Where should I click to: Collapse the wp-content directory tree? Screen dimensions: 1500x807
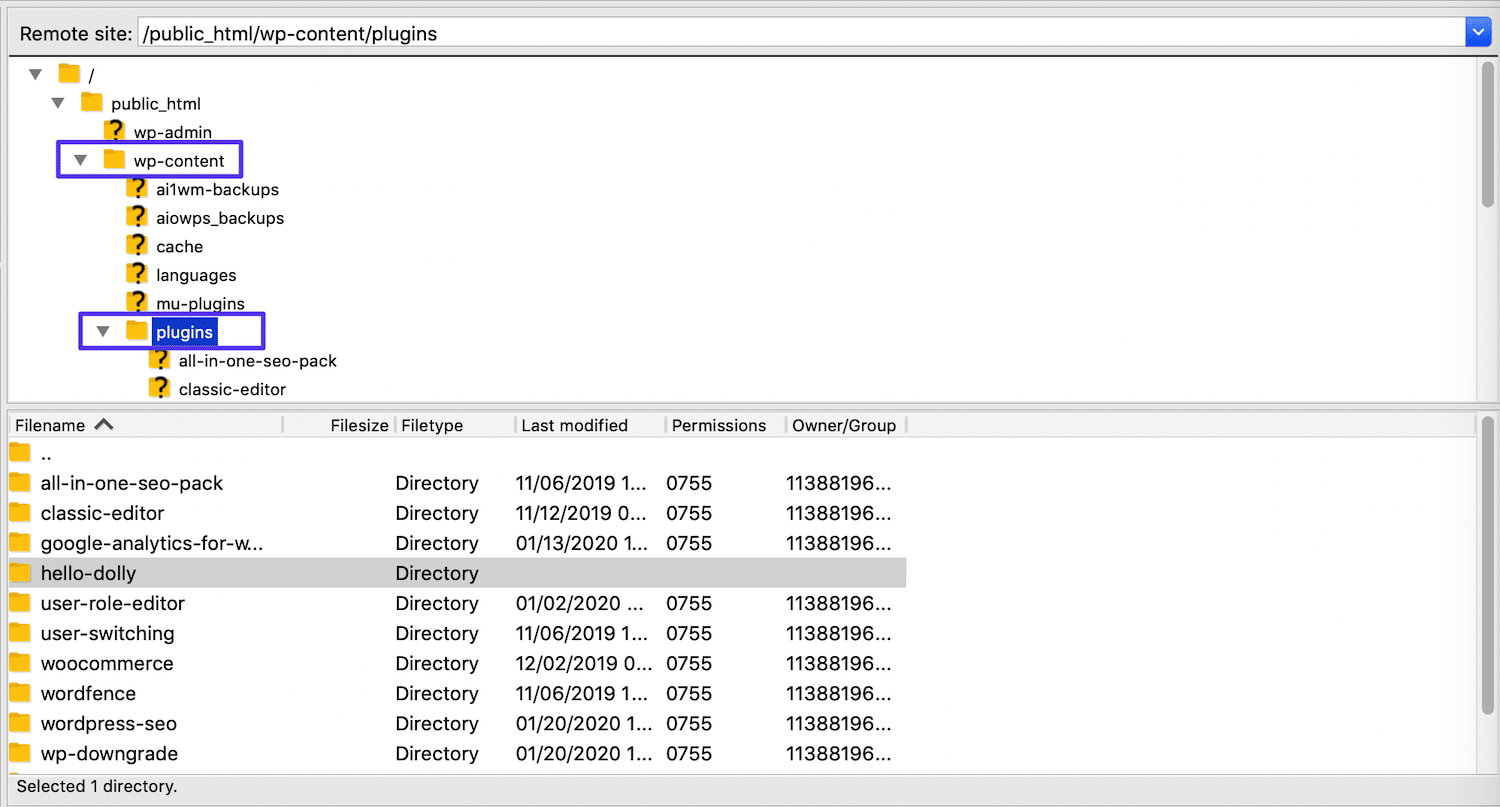point(80,159)
